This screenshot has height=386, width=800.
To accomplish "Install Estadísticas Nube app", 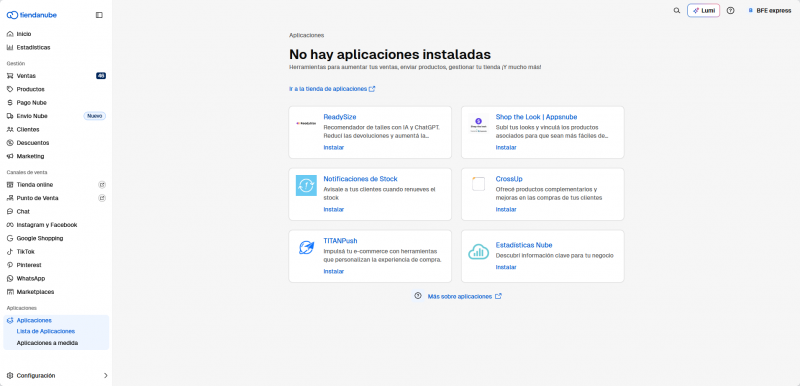I will pyautogui.click(x=506, y=267).
